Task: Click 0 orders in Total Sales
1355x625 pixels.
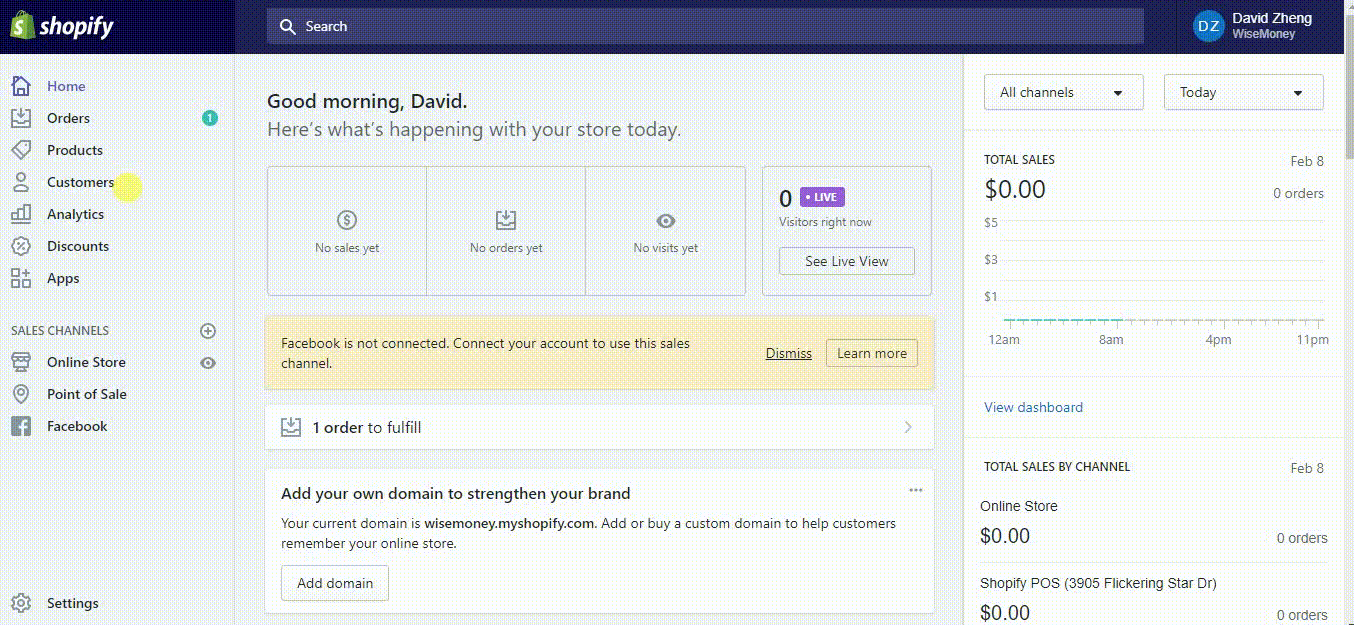Action: point(1298,193)
